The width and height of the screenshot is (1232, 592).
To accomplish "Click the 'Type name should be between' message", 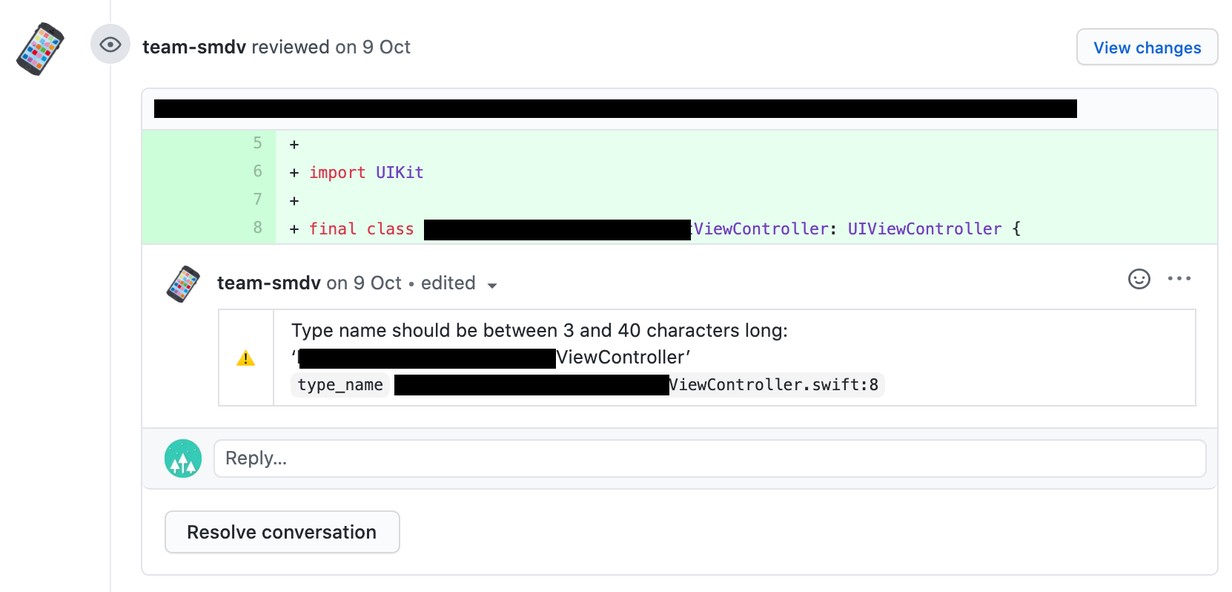I will [539, 331].
